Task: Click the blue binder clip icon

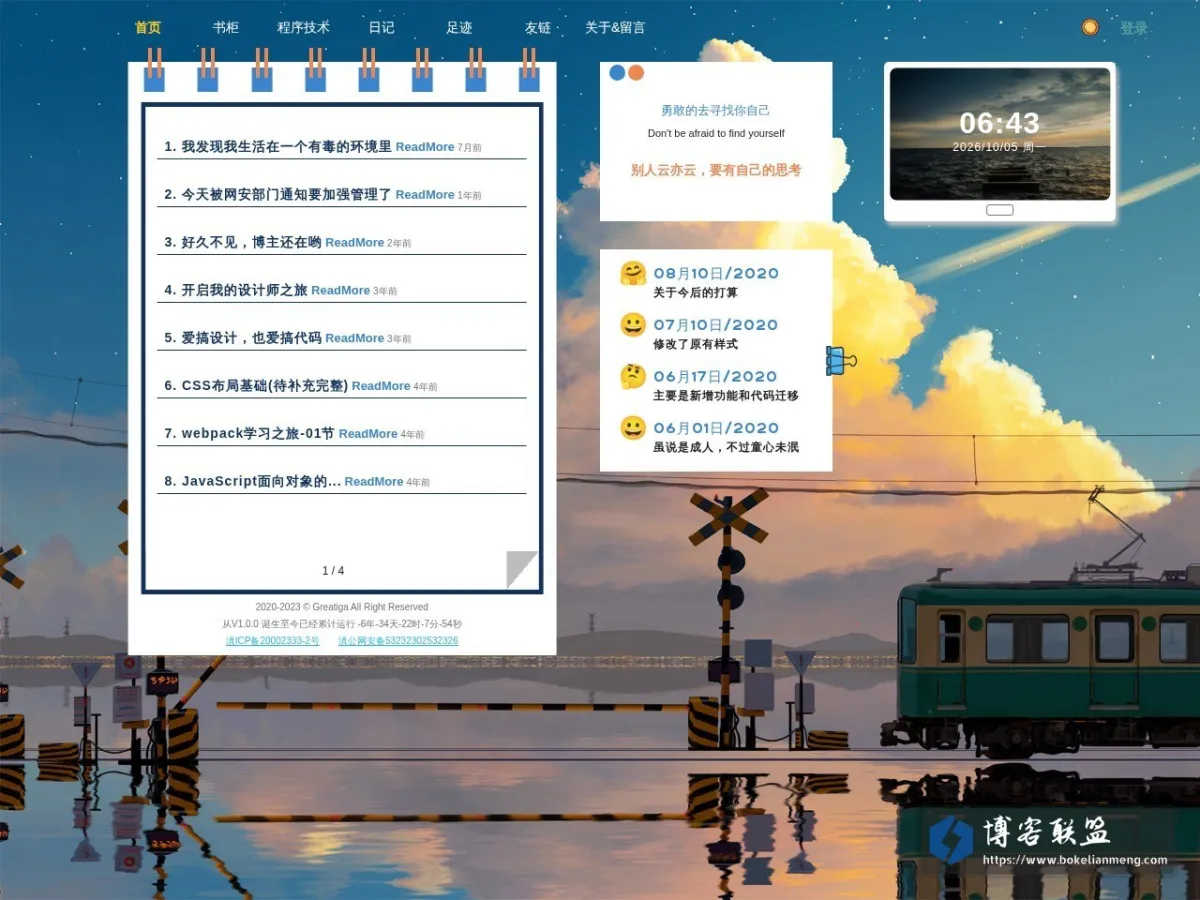Action: (840, 360)
